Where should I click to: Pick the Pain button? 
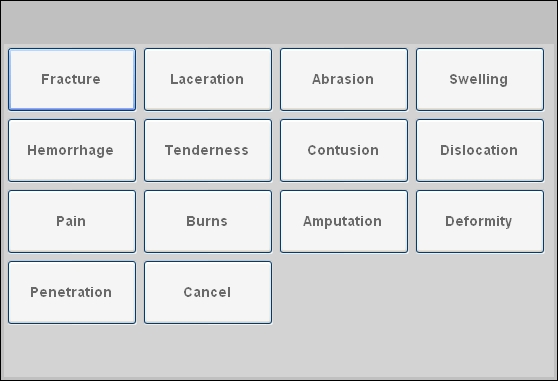[72, 221]
